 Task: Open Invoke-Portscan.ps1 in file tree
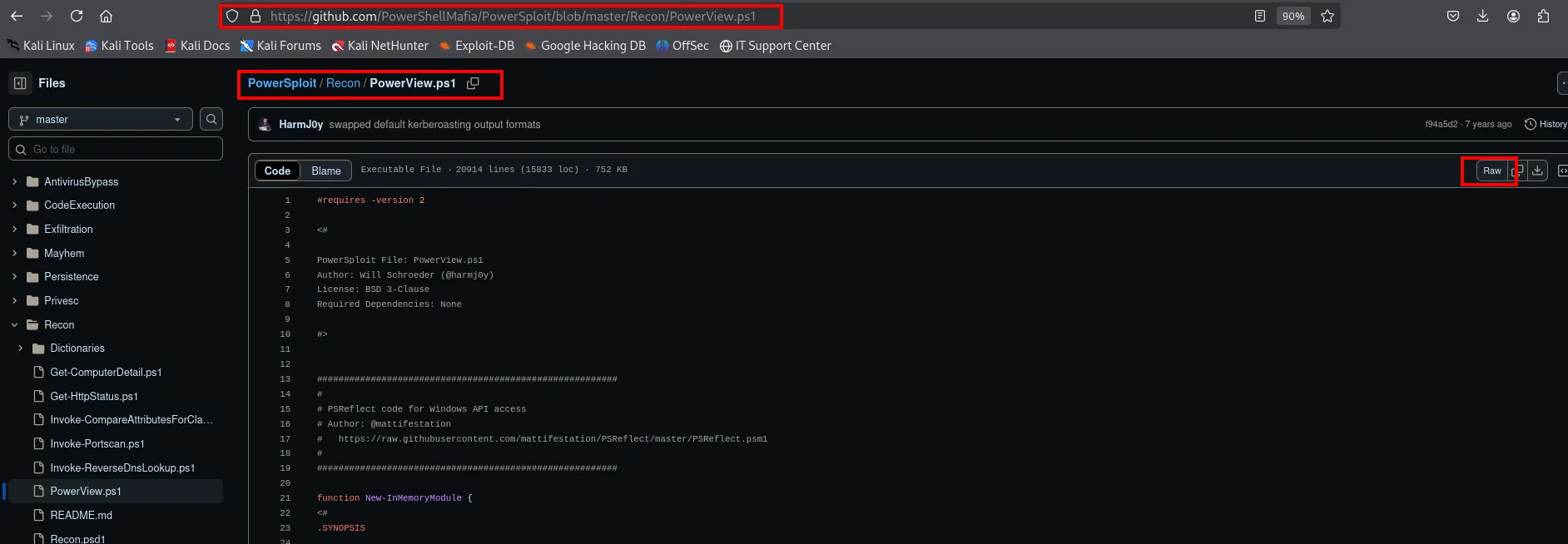97,443
